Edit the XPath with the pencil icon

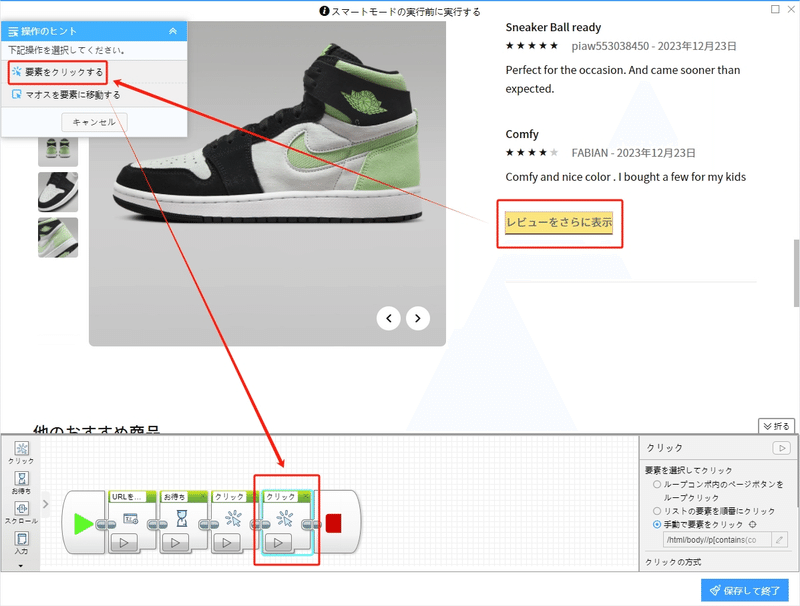pyautogui.click(x=780, y=540)
